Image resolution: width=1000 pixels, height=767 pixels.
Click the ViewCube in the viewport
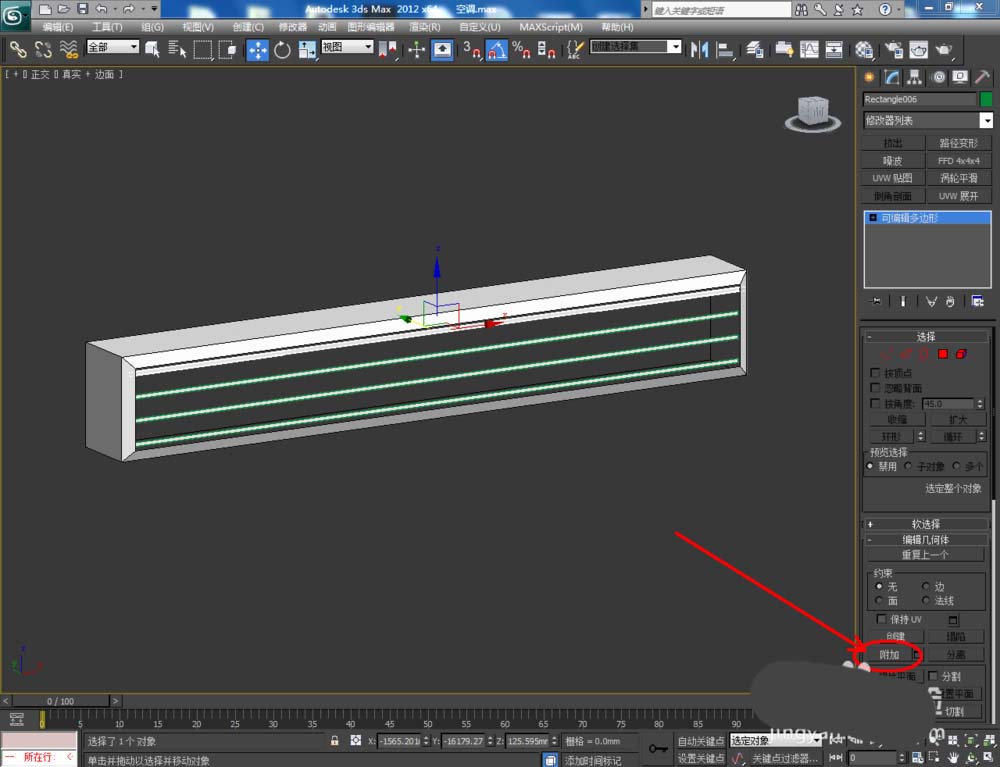coord(812,113)
